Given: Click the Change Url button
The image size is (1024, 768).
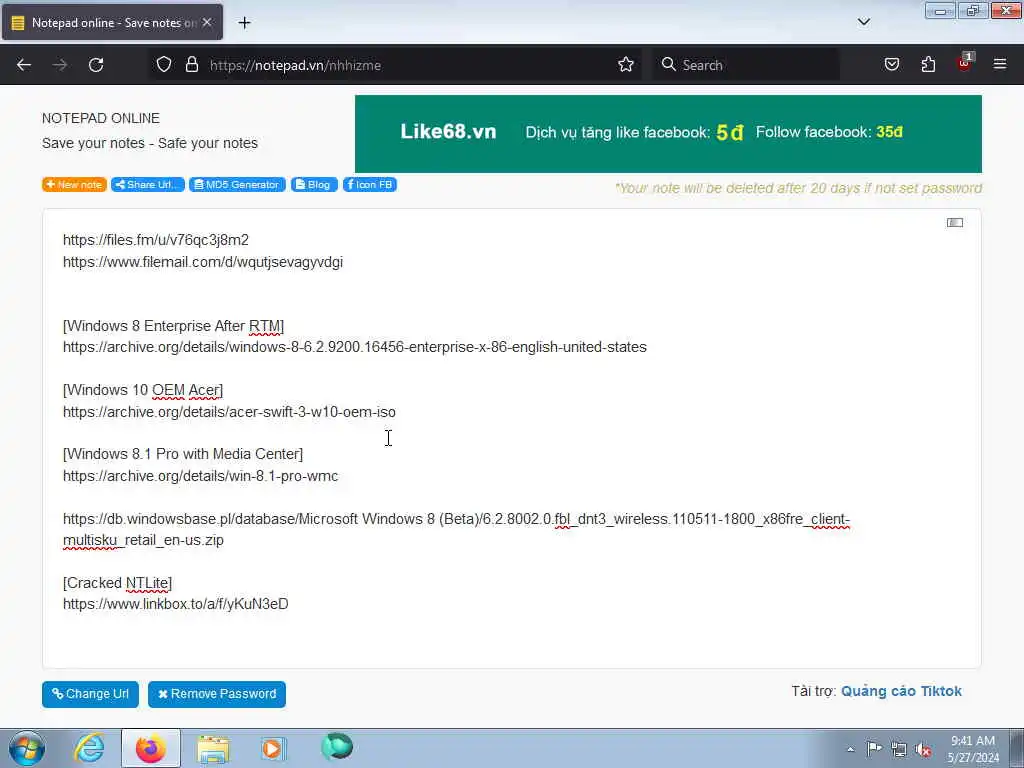Looking at the screenshot, I should (90, 694).
